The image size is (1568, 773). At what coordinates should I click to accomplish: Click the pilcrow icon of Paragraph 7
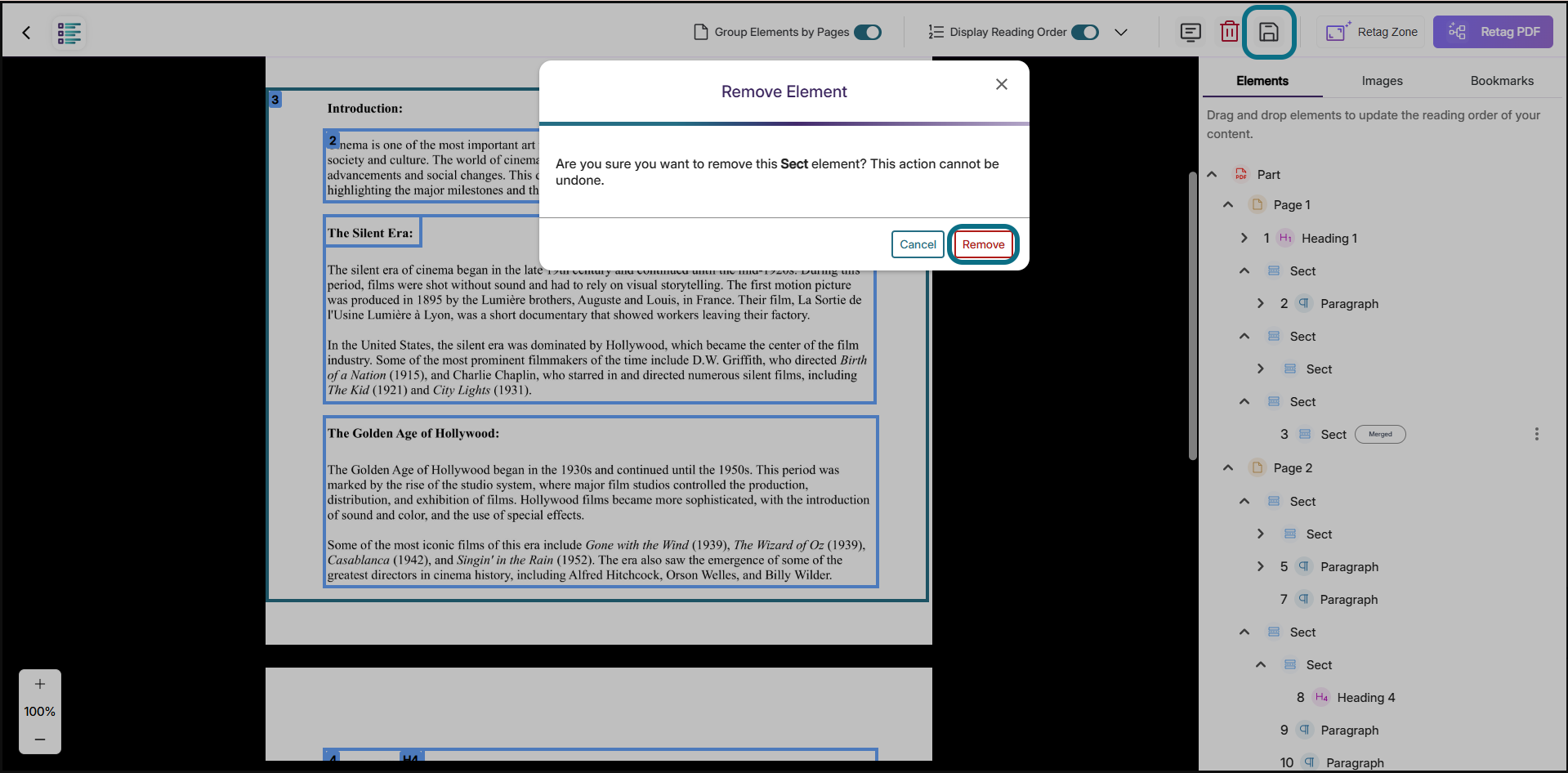click(1304, 599)
